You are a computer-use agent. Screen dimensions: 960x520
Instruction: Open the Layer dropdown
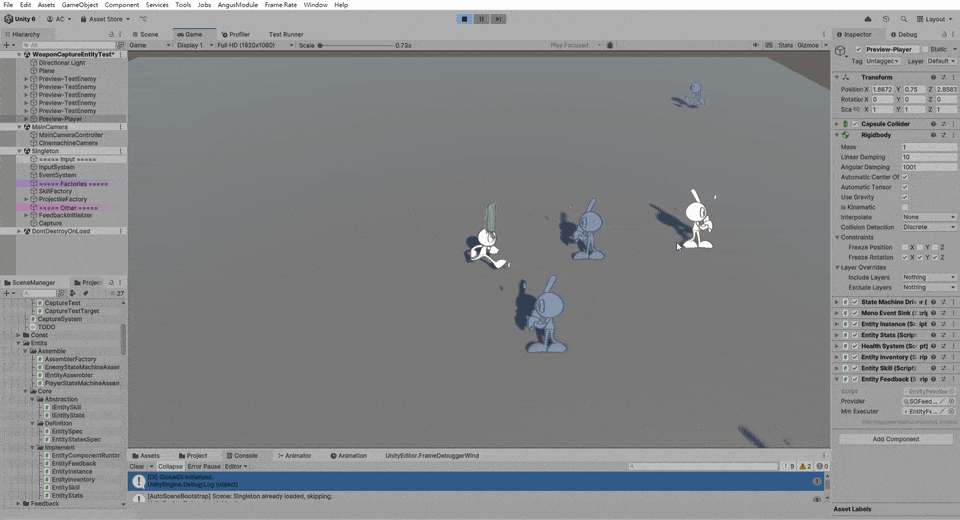tap(940, 61)
